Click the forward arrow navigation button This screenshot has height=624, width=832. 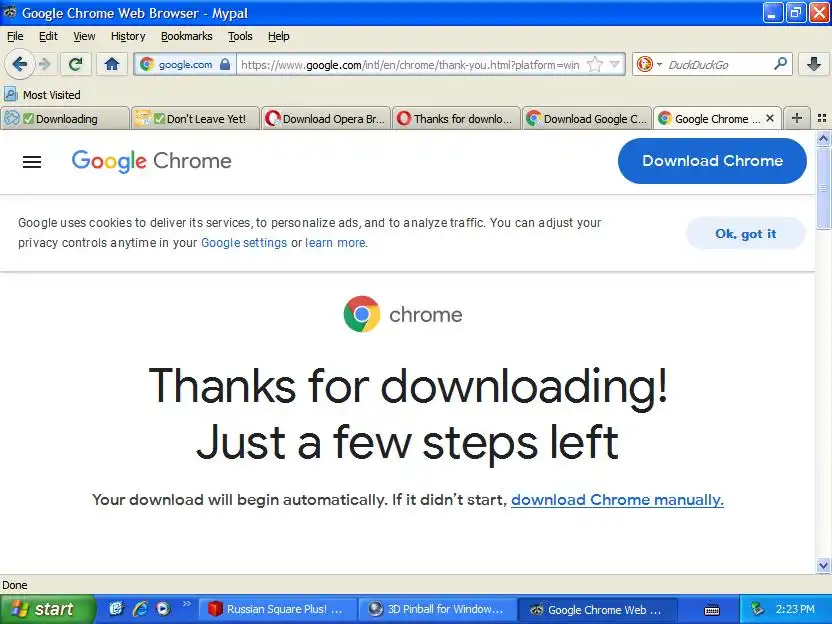click(x=45, y=65)
